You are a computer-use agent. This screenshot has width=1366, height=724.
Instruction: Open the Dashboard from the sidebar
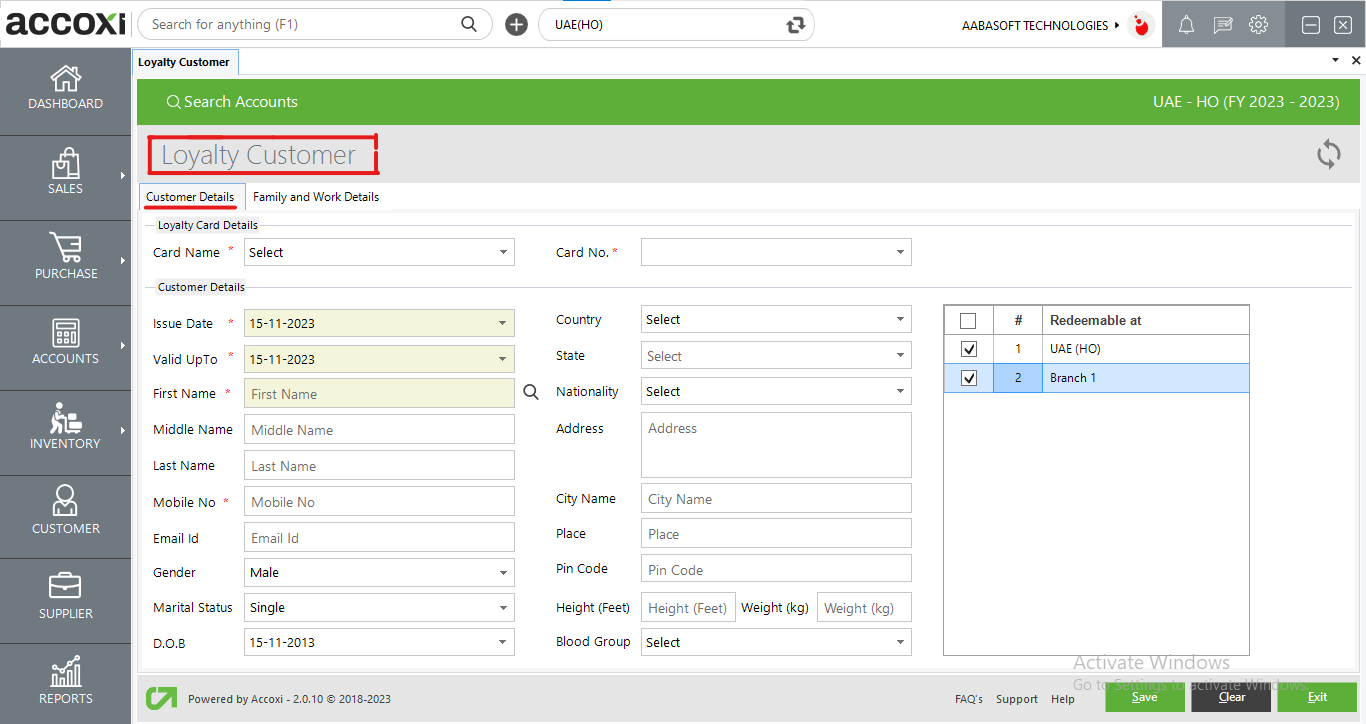[65, 90]
